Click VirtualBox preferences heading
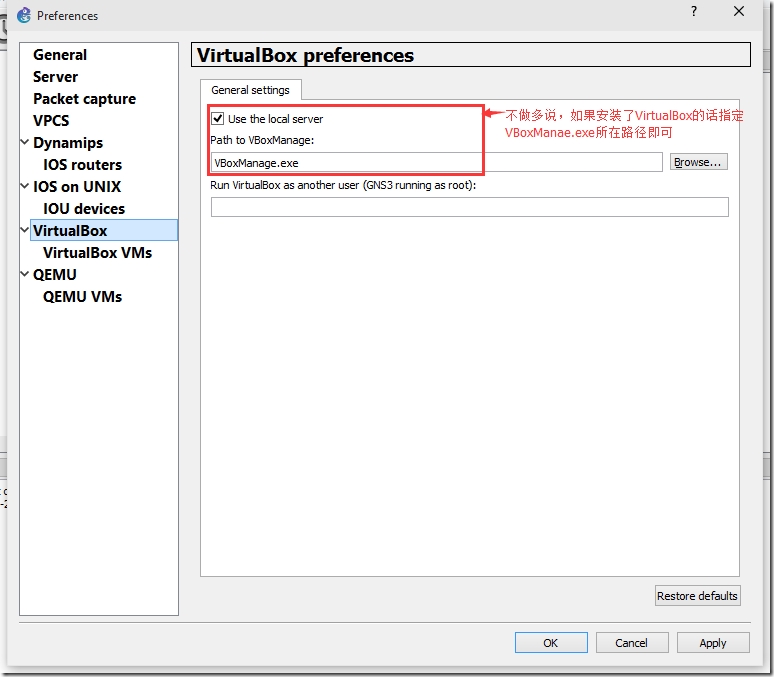 coord(305,55)
